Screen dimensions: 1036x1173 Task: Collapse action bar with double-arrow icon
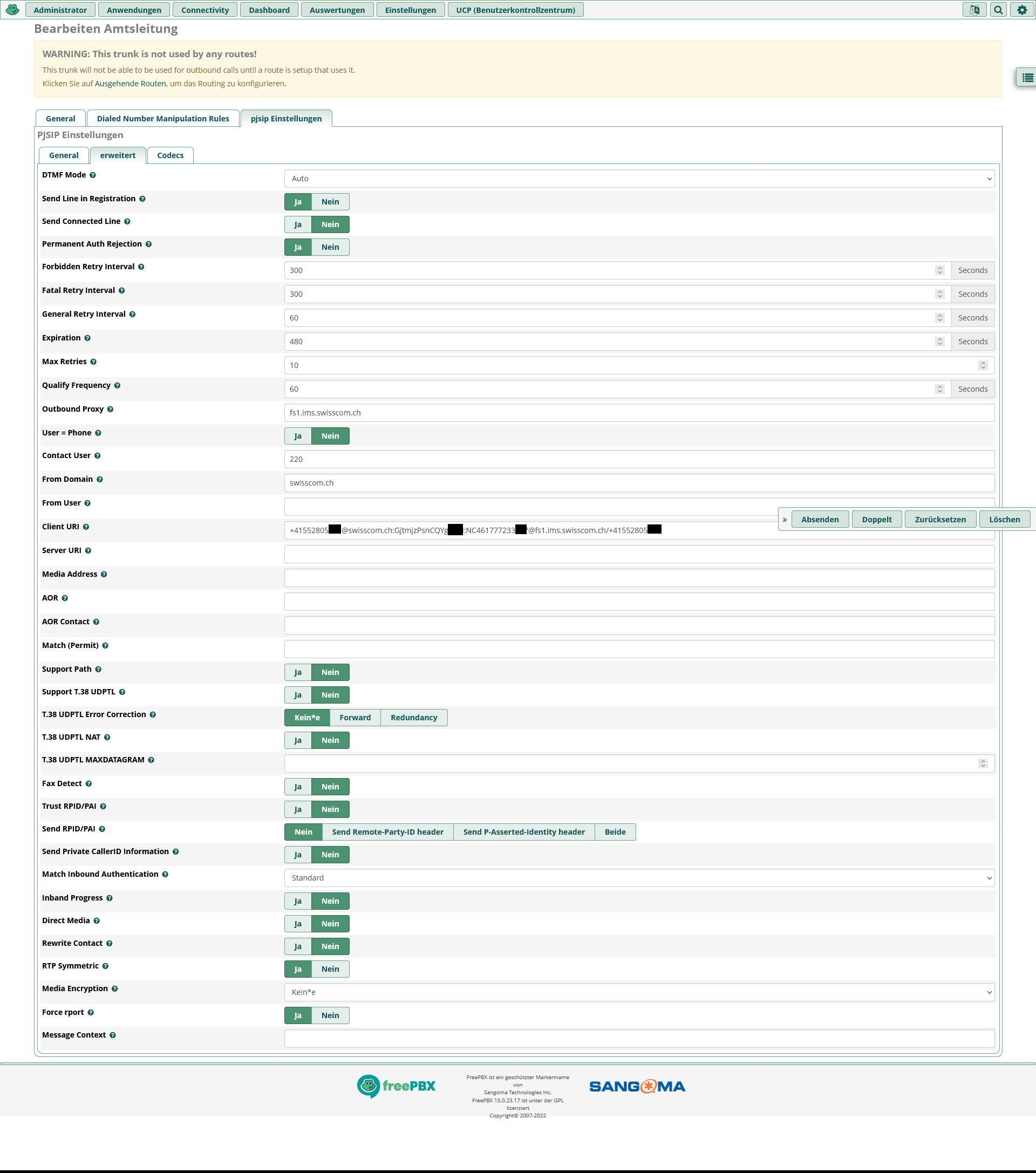[785, 520]
